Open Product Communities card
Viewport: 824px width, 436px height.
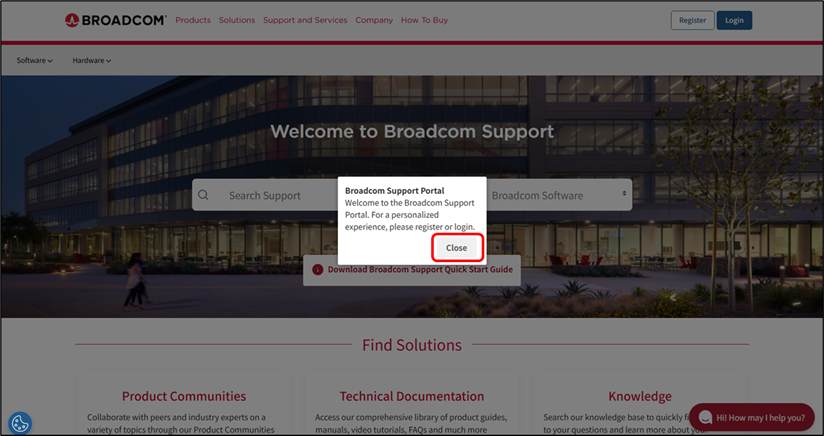point(184,404)
